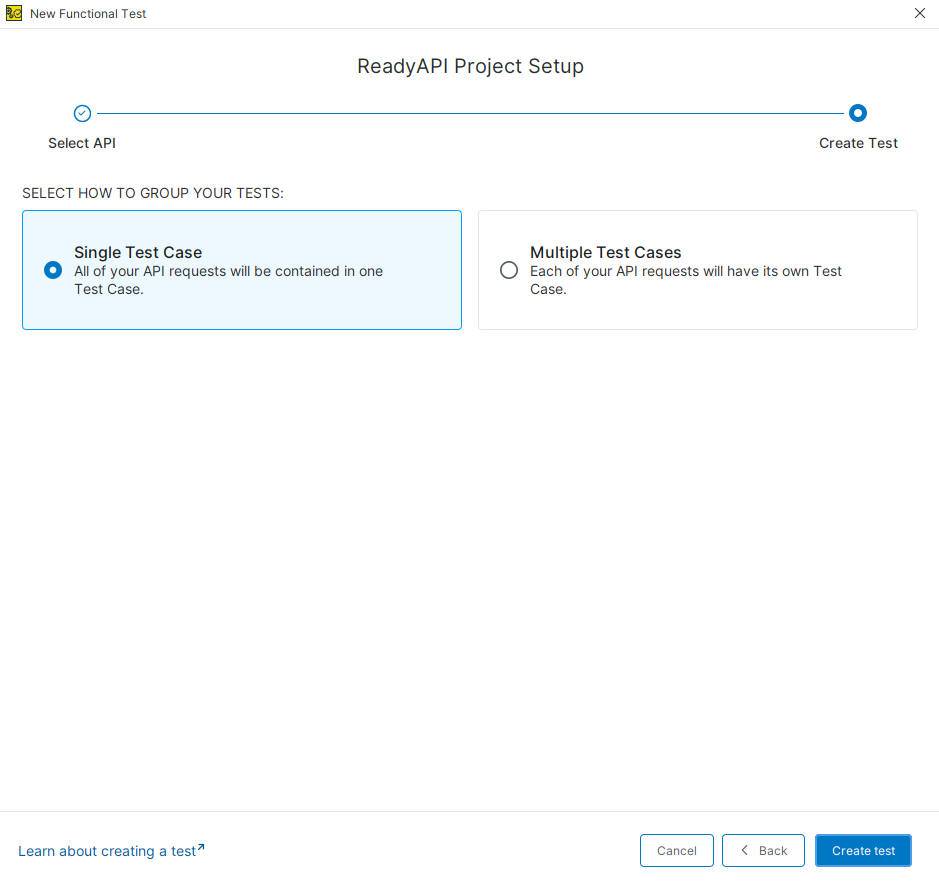Click the Create Test step label
Viewport: 939px width, 886px height.
[x=858, y=143]
